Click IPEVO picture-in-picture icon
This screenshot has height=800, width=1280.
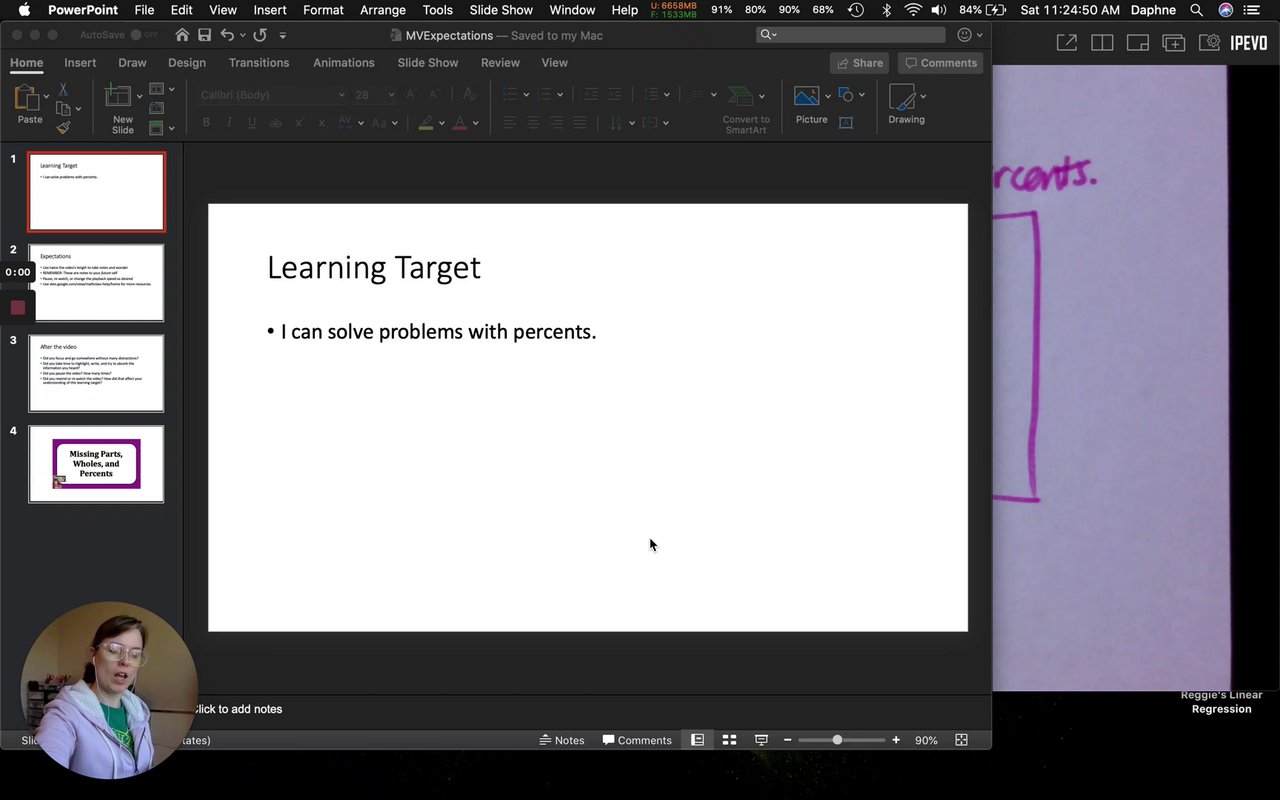tap(1138, 43)
